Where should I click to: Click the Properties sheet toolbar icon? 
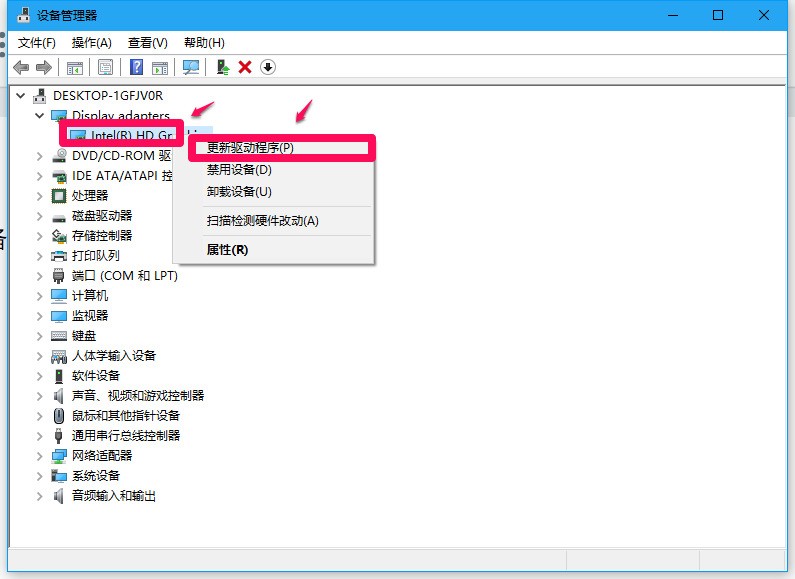[105, 67]
